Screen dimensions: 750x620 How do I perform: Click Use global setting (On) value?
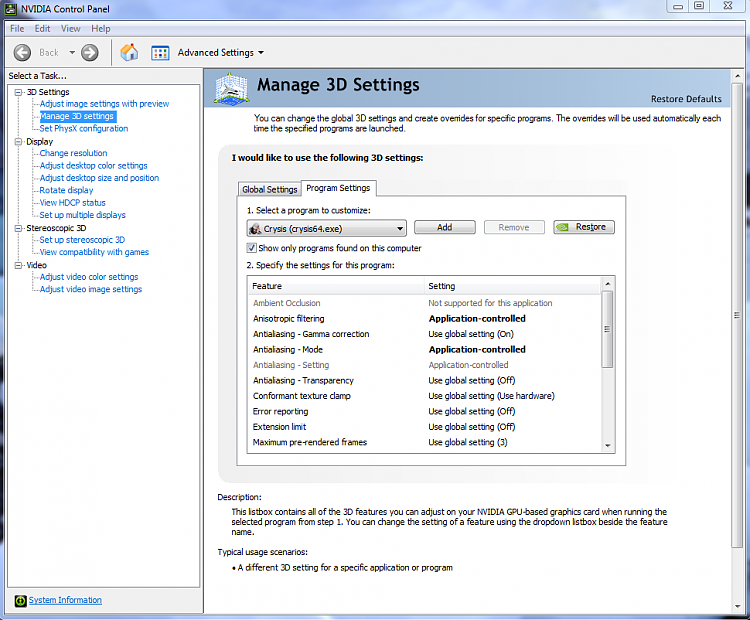[471, 334]
